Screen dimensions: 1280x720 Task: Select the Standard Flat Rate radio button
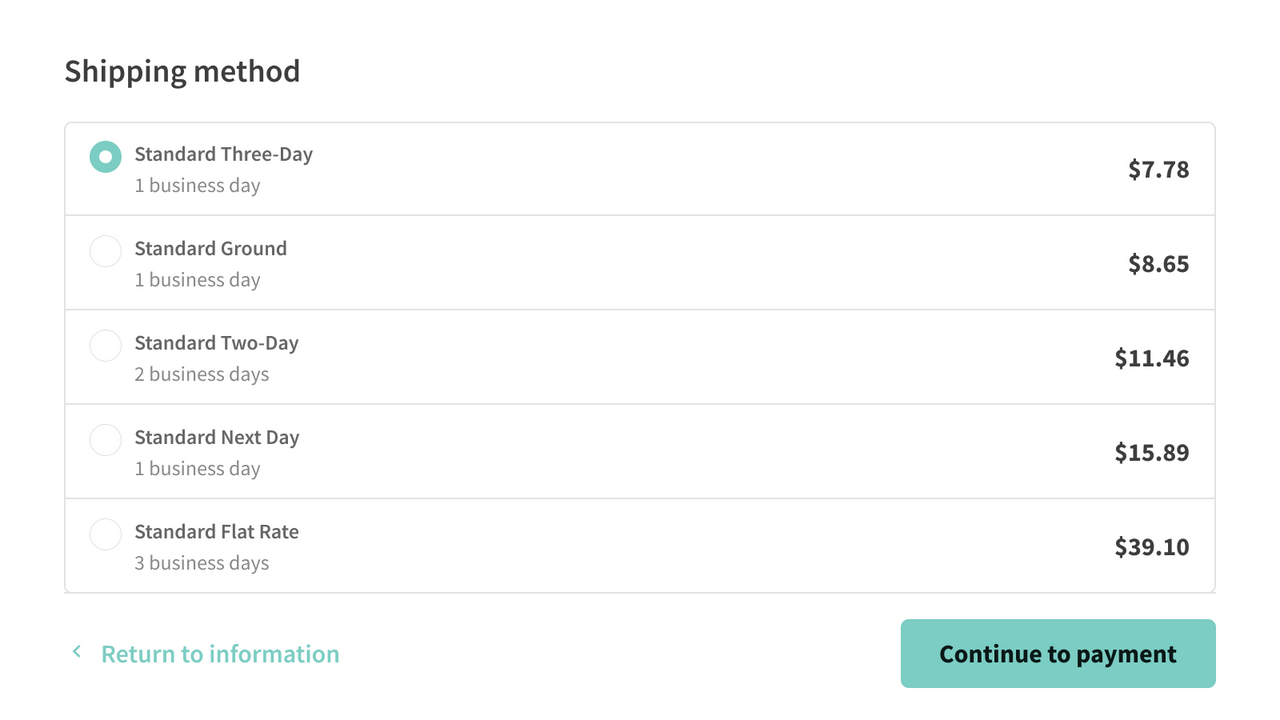pos(105,534)
